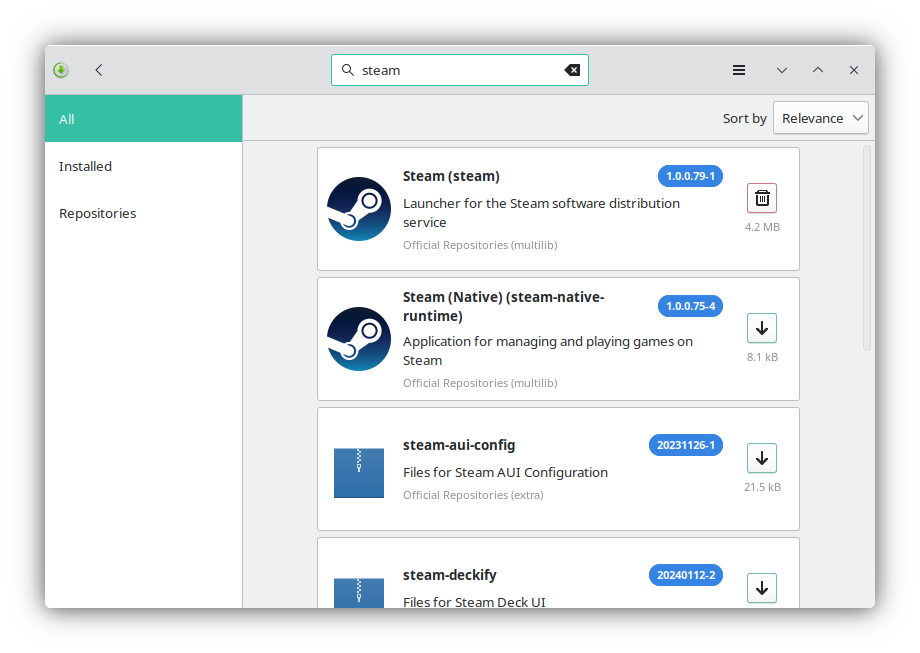The width and height of the screenshot is (920, 653).
Task: Click 'Files for Steam AUI Configuration' text
Action: tap(505, 472)
